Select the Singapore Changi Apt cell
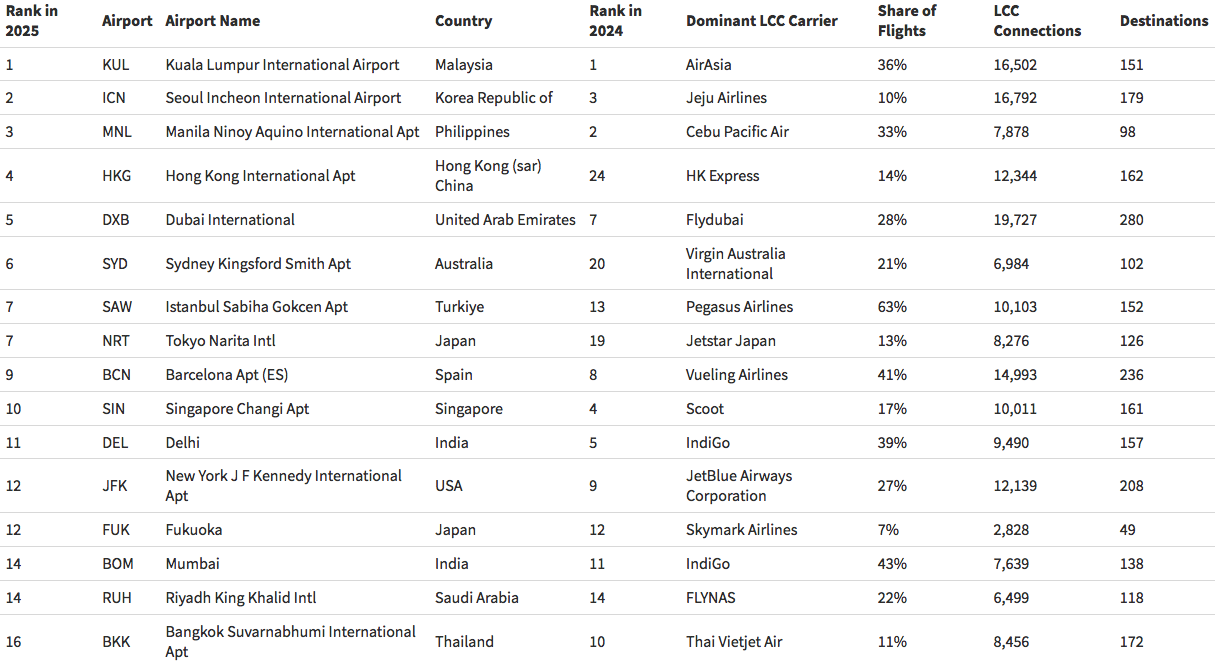1221x665 pixels. point(237,409)
